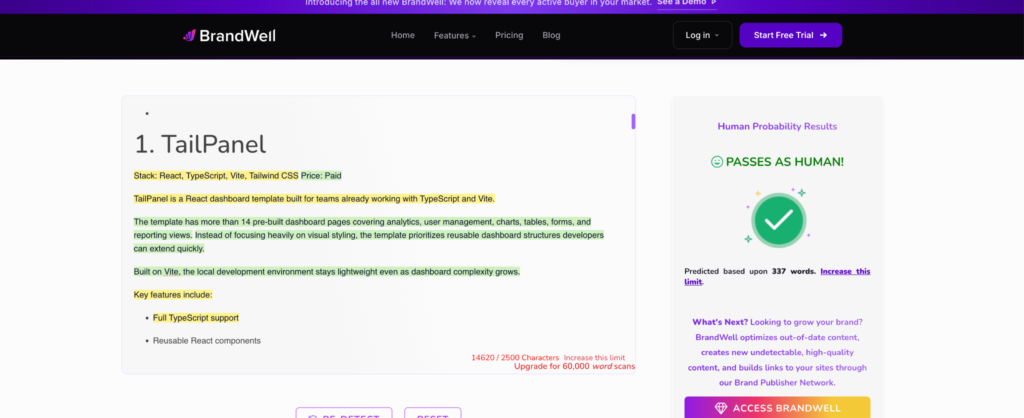Click the editor's purple scrollbar thumb
This screenshot has width=1024, height=418.
(x=633, y=121)
